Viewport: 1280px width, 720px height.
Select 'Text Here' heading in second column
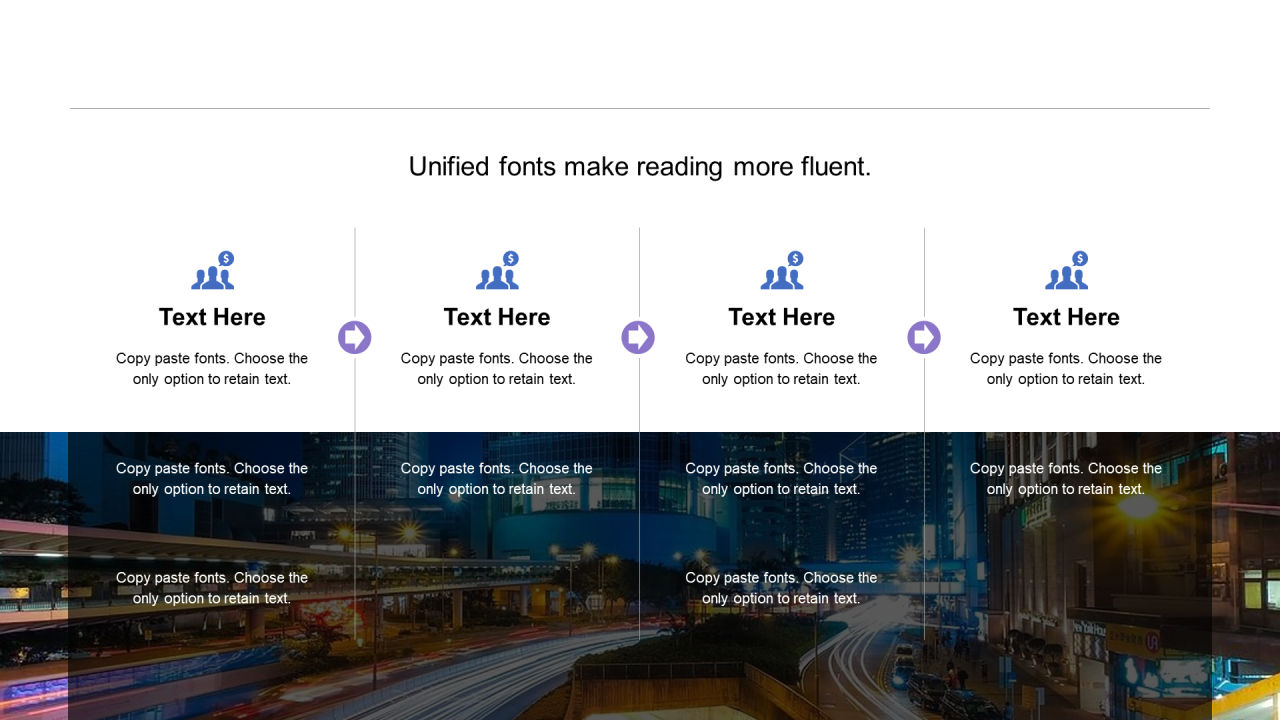[x=497, y=317]
